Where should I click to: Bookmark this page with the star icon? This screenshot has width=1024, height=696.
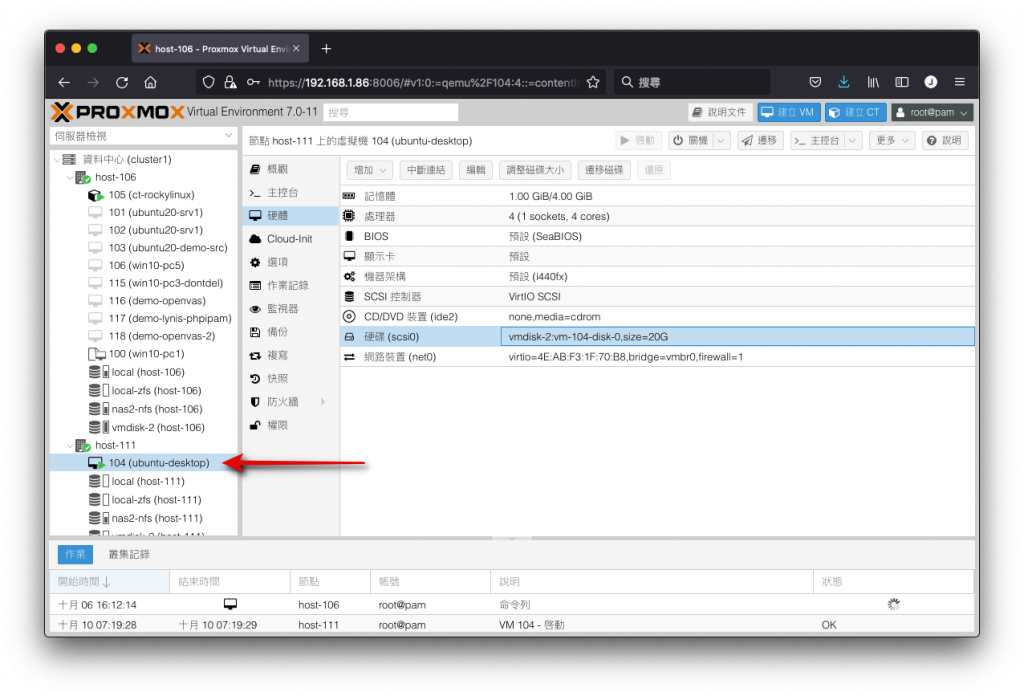pos(593,82)
